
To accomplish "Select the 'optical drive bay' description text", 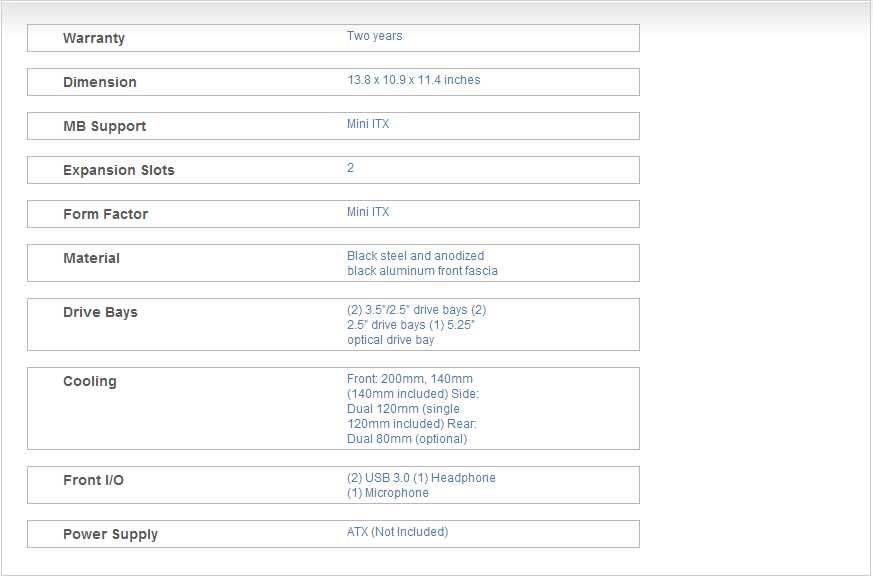I will tap(391, 340).
